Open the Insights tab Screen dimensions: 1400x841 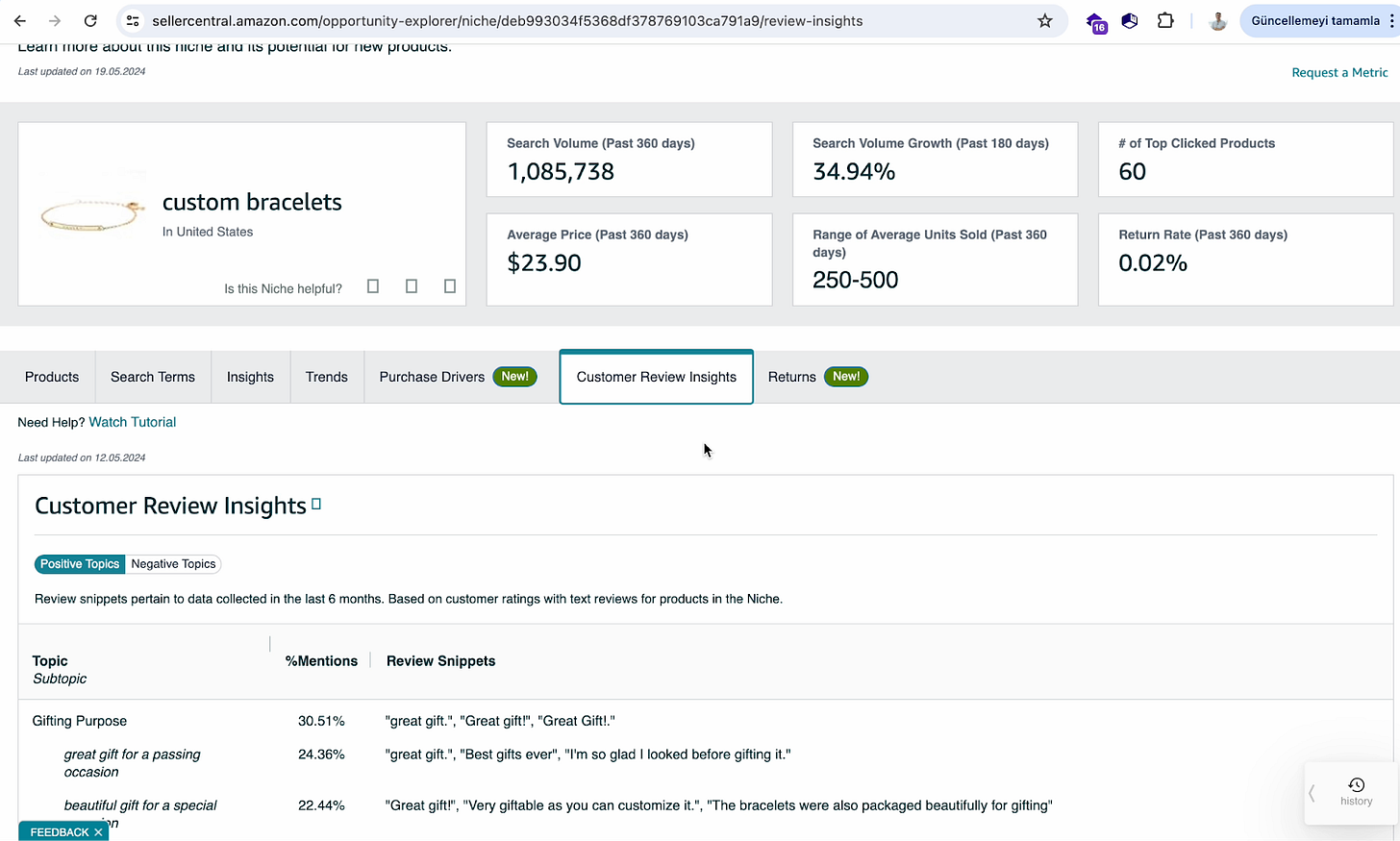(x=250, y=377)
